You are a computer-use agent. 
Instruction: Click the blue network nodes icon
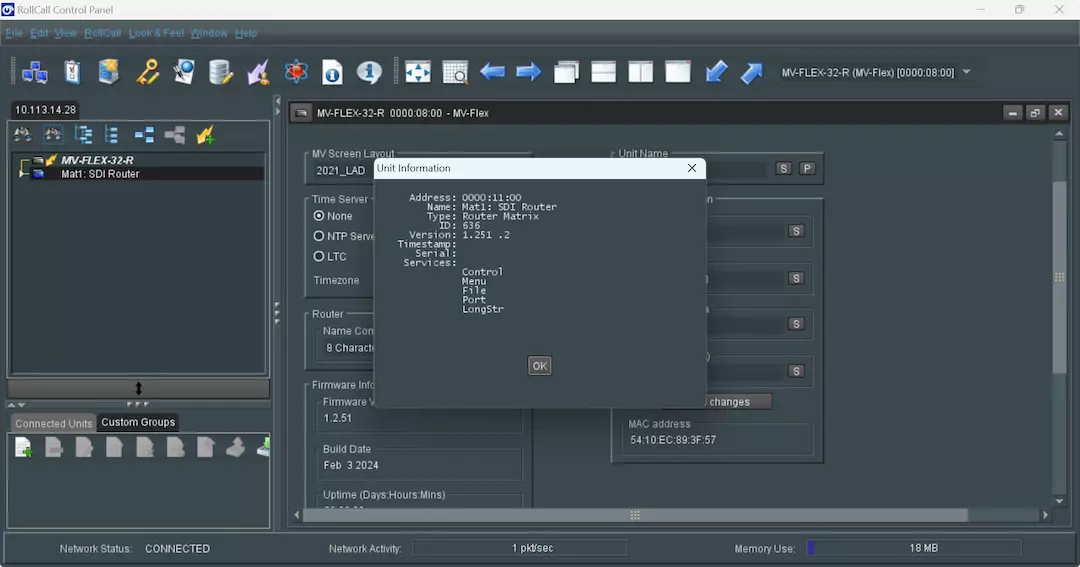(x=144, y=134)
